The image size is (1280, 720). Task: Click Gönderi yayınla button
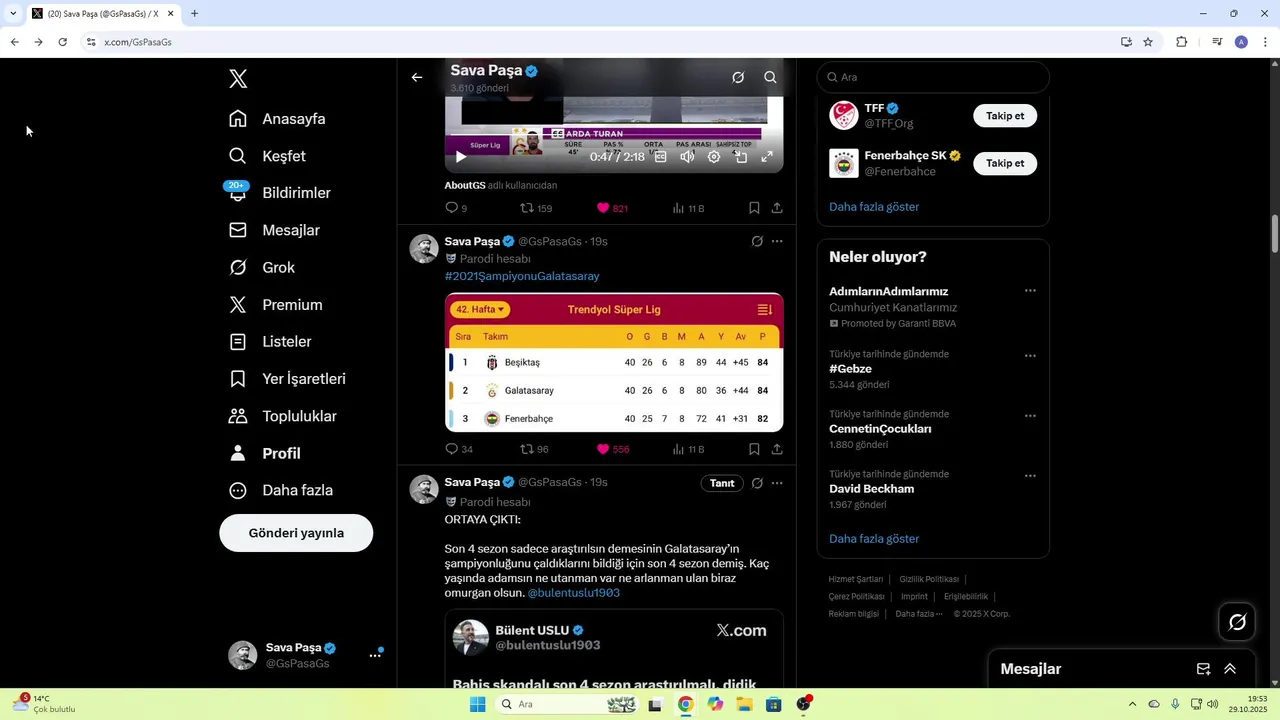tap(296, 533)
